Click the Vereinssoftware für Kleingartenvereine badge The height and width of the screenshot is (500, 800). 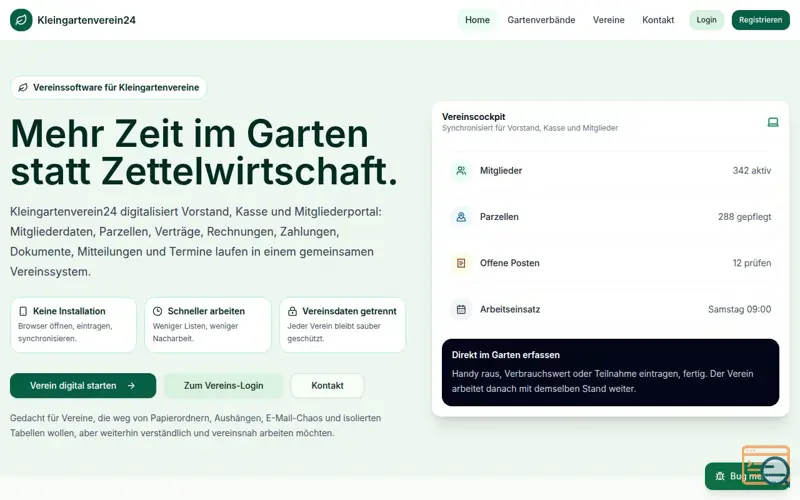[x=109, y=88]
